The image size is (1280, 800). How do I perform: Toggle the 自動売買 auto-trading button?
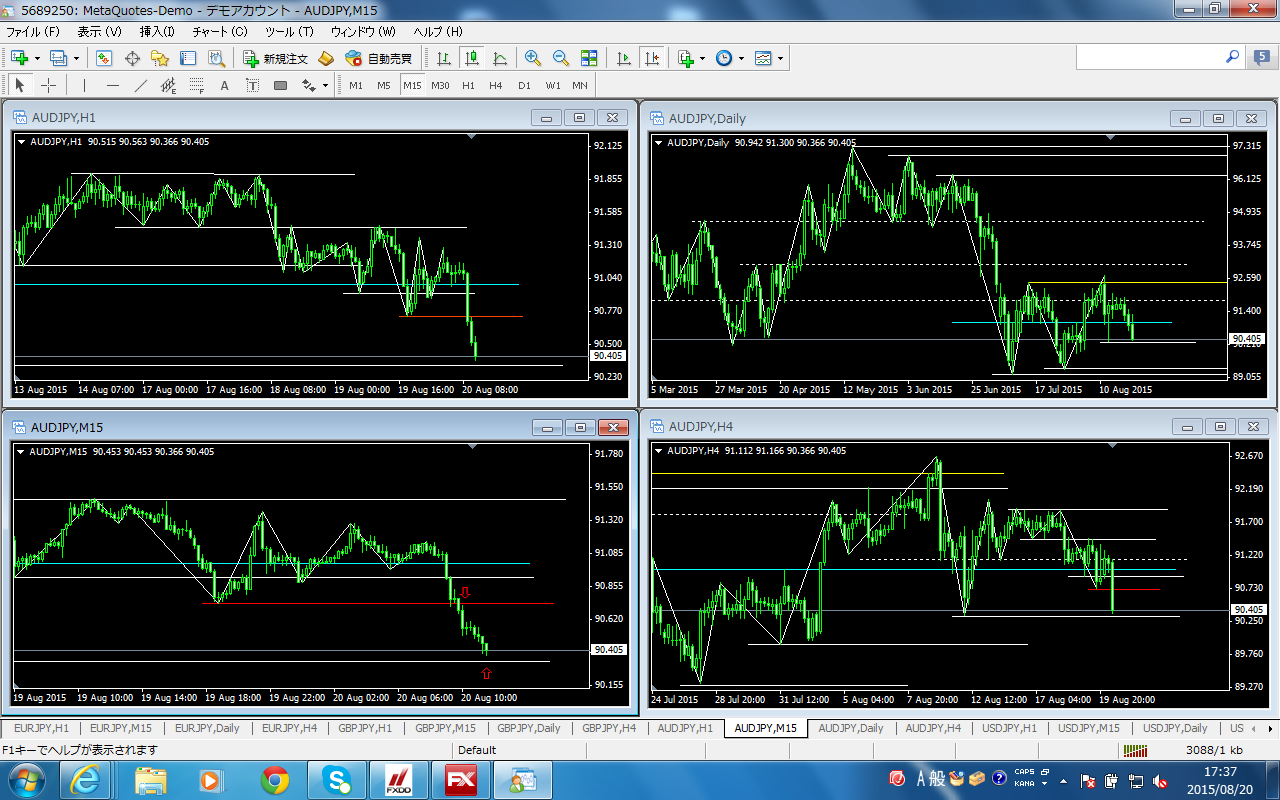point(379,58)
